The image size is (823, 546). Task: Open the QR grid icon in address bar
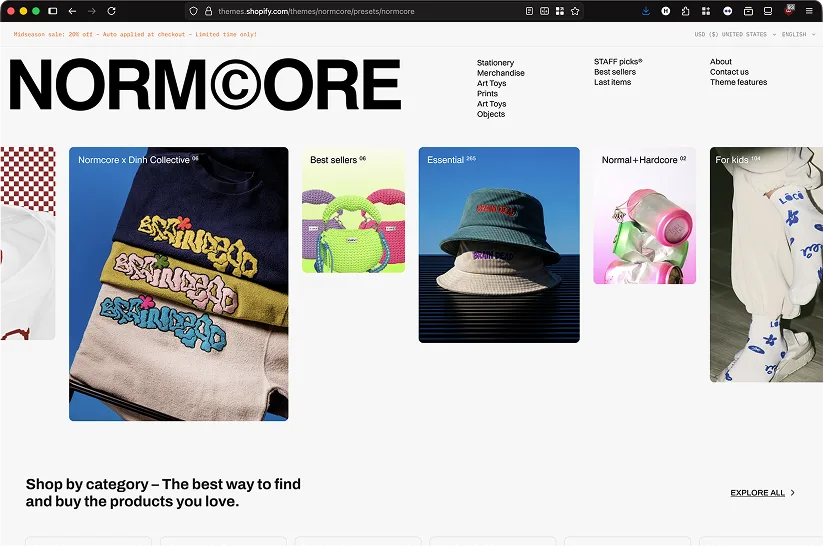click(560, 11)
